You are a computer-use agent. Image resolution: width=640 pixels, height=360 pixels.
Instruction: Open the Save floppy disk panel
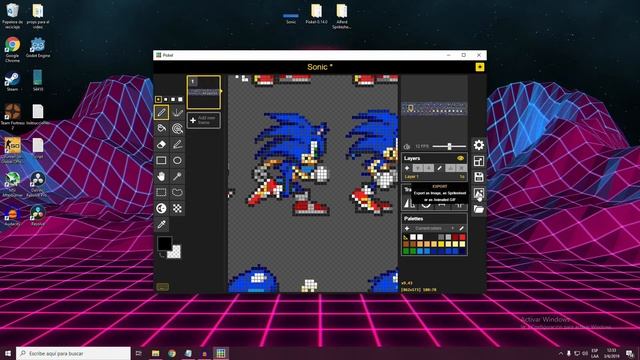click(479, 177)
